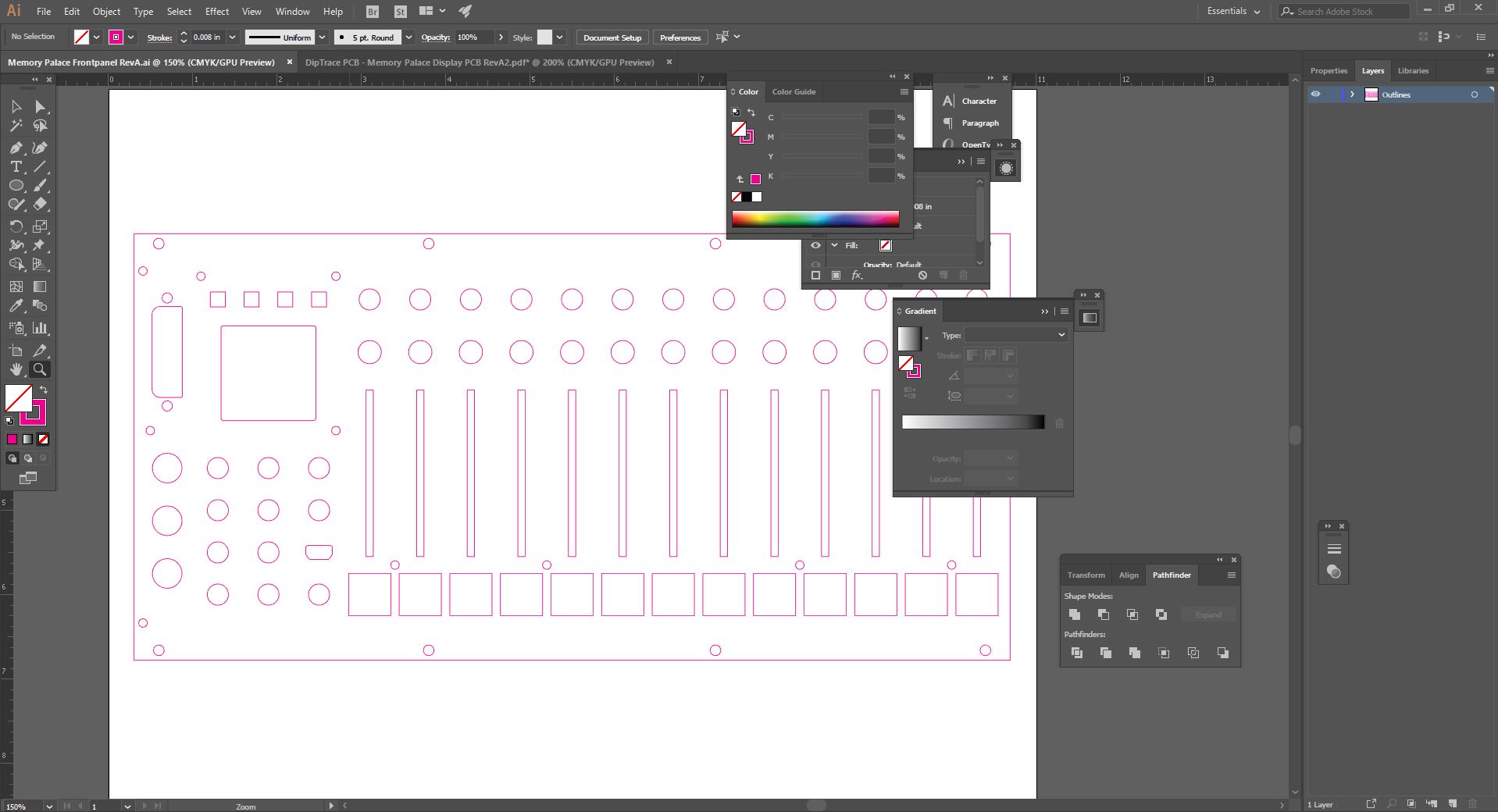Open the Effect menu
Screen dimensions: 1498x812
pyautogui.click(x=217, y=11)
